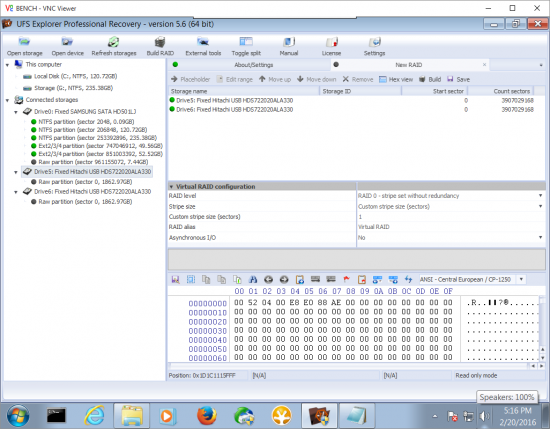The image size is (550, 429).
Task: Click the binoculars search icon
Action: pos(253,280)
